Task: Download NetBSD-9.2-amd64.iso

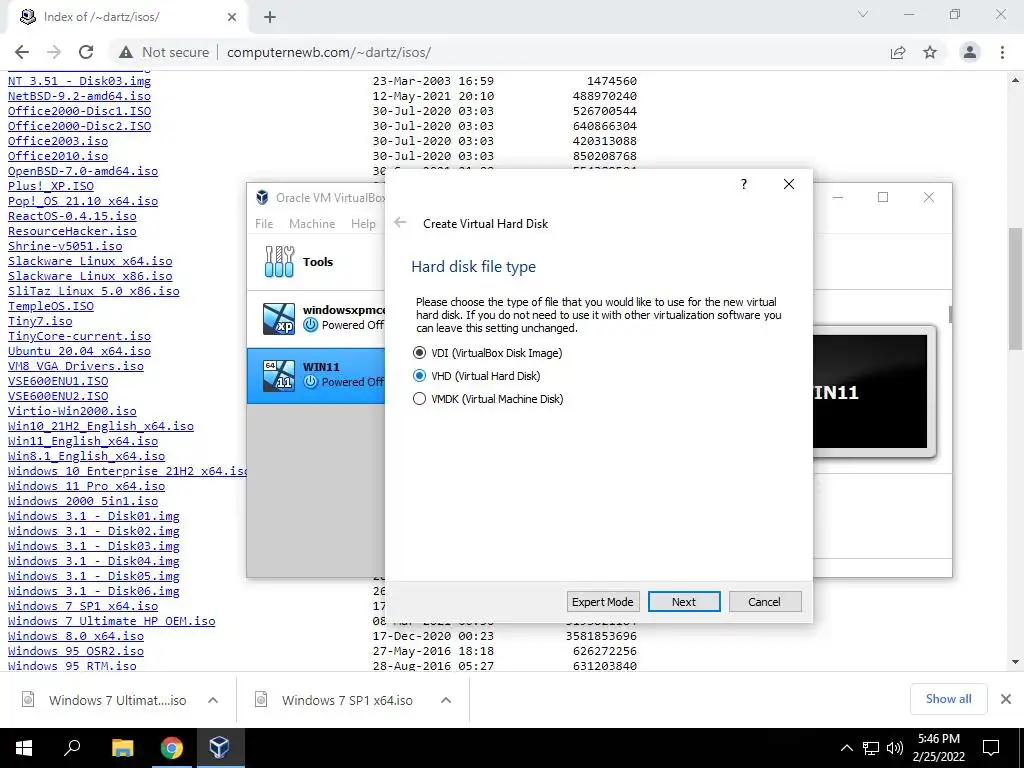Action: click(x=79, y=96)
